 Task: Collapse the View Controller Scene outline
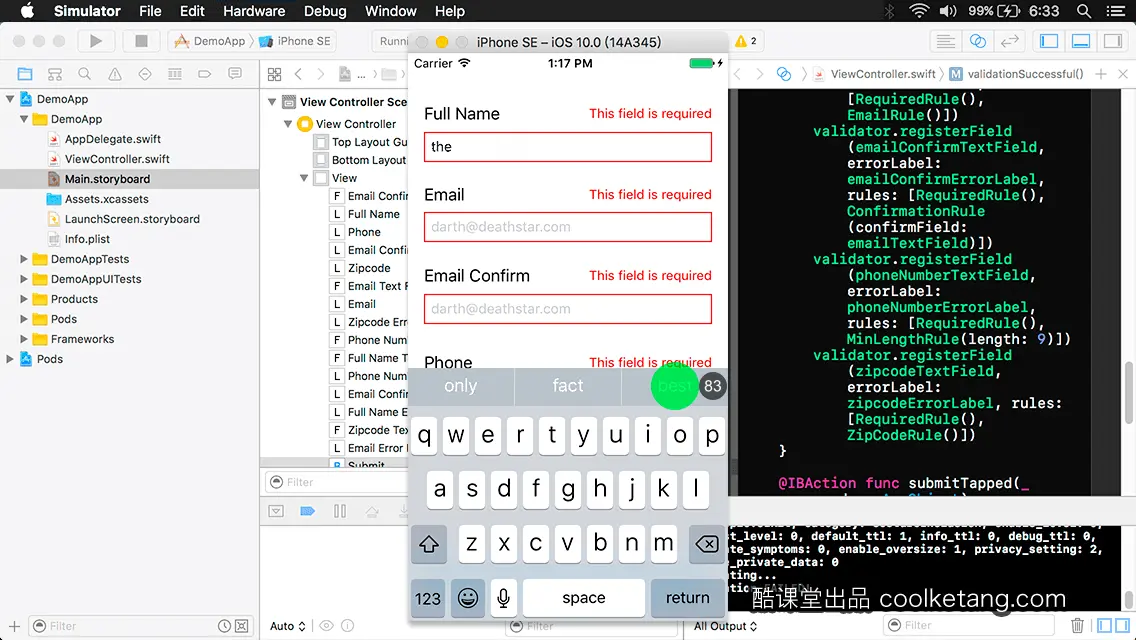(x=272, y=101)
